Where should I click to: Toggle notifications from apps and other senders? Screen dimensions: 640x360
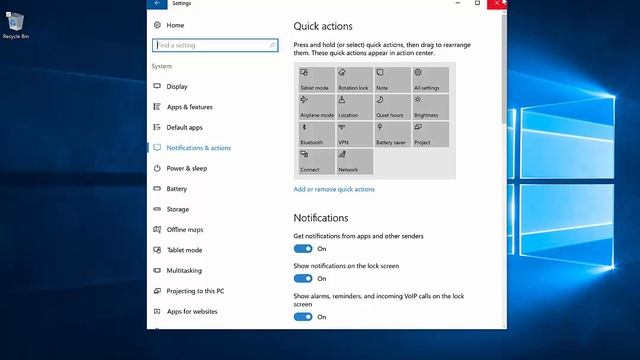tap(303, 249)
